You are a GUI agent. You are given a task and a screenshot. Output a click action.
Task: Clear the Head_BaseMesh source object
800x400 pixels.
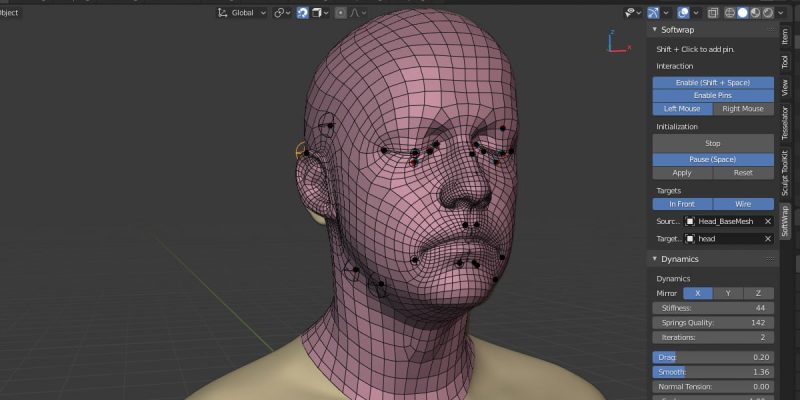(767, 221)
